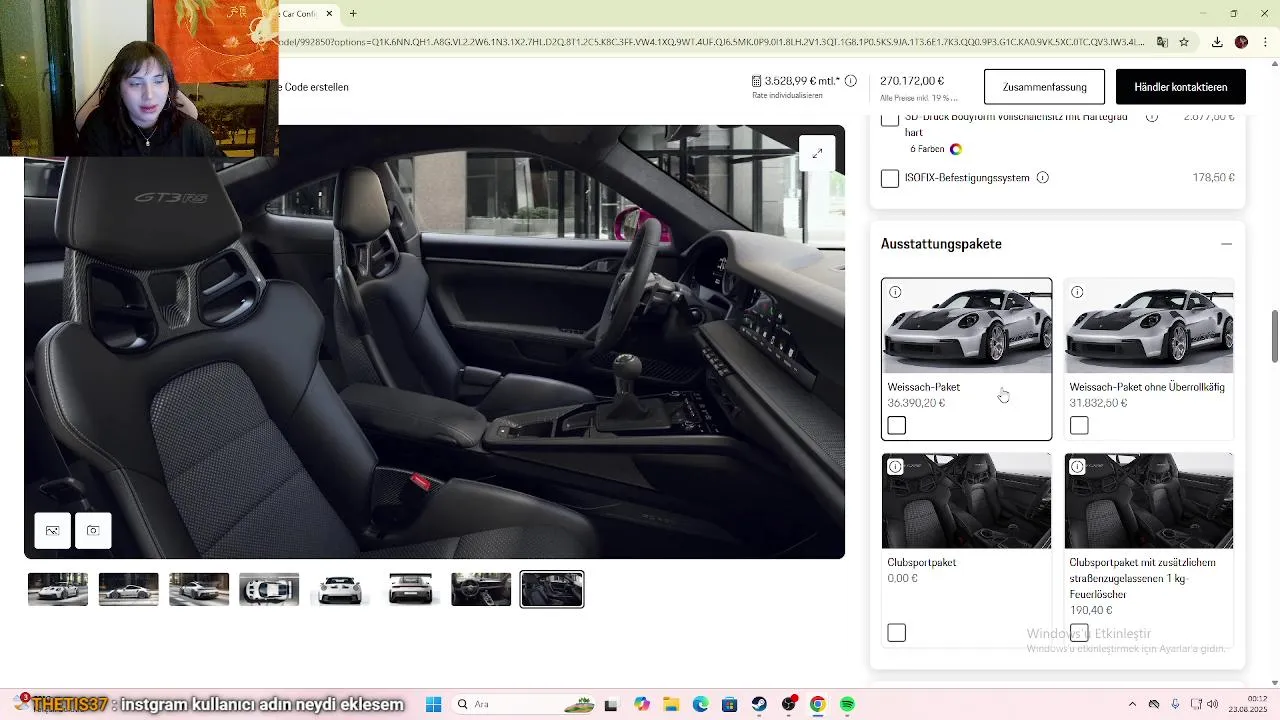Open the Chrome profile avatar
The width and height of the screenshot is (1280, 720).
coord(1241,42)
